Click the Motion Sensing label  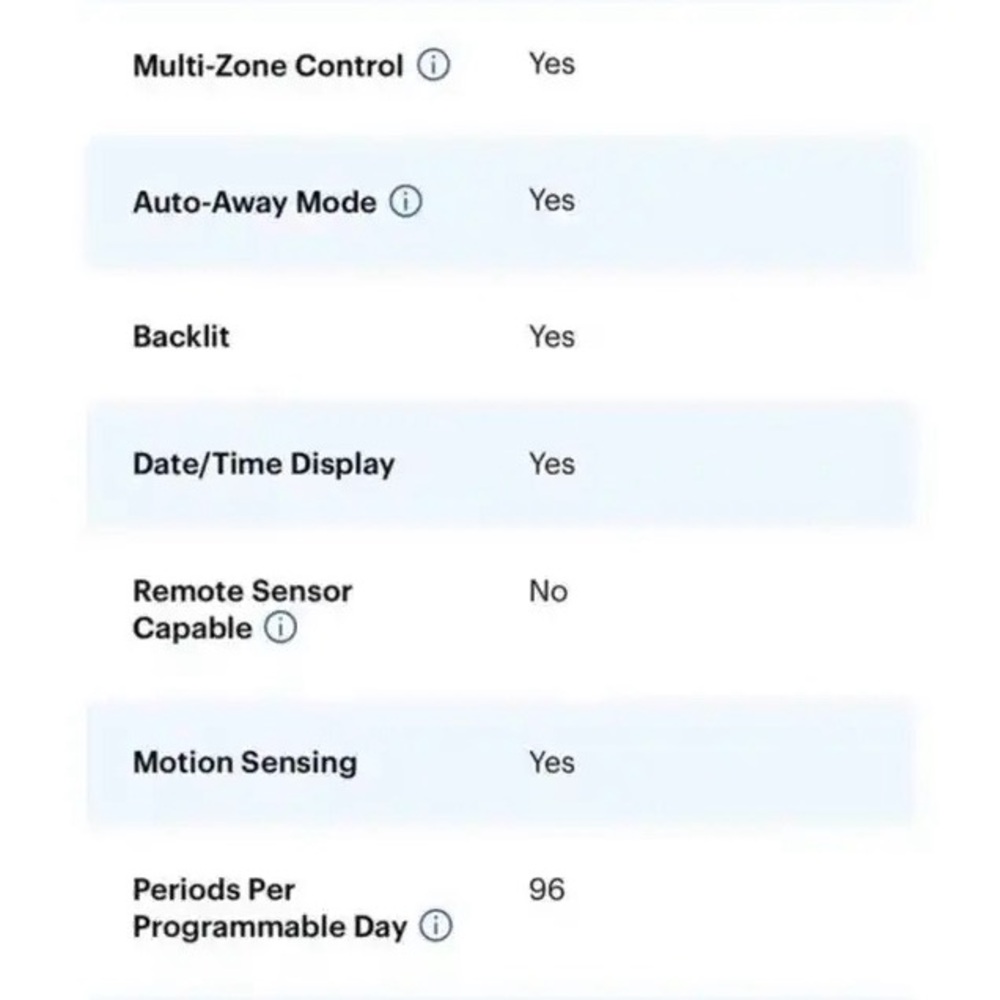[x=245, y=762]
